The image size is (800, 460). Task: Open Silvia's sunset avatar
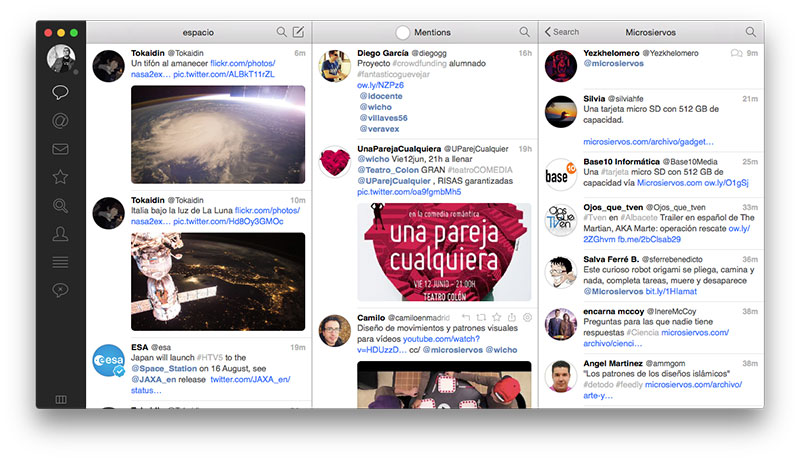pos(561,112)
